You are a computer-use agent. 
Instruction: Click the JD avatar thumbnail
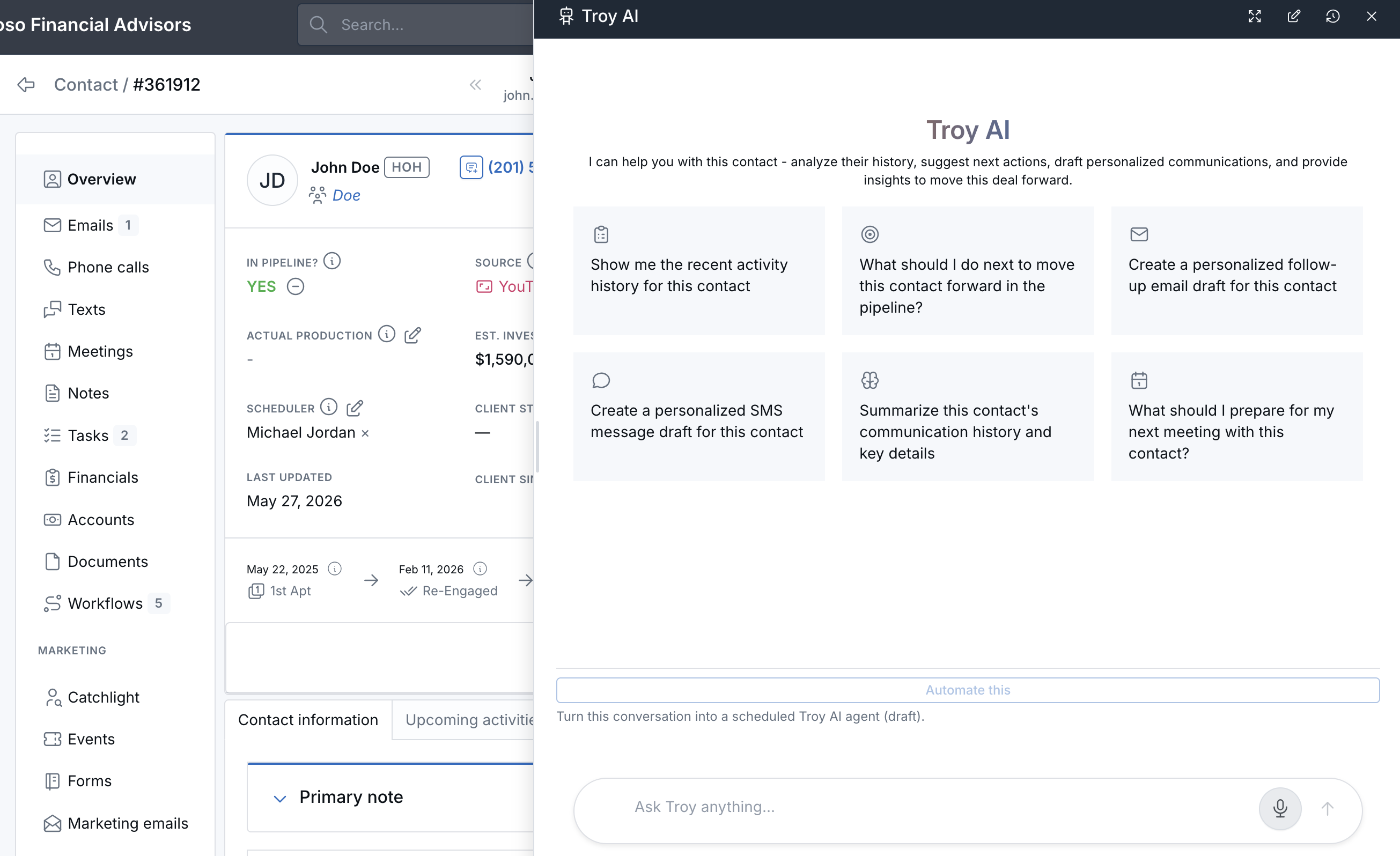[272, 180]
